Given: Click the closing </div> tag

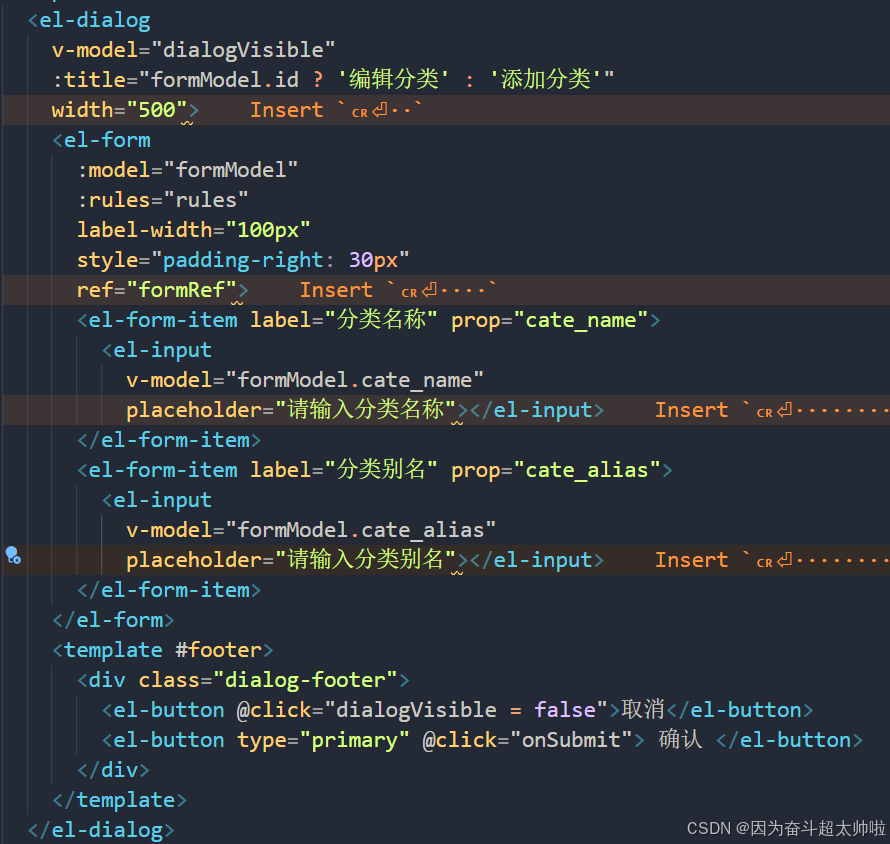Looking at the screenshot, I should pyautogui.click(x=114, y=770).
